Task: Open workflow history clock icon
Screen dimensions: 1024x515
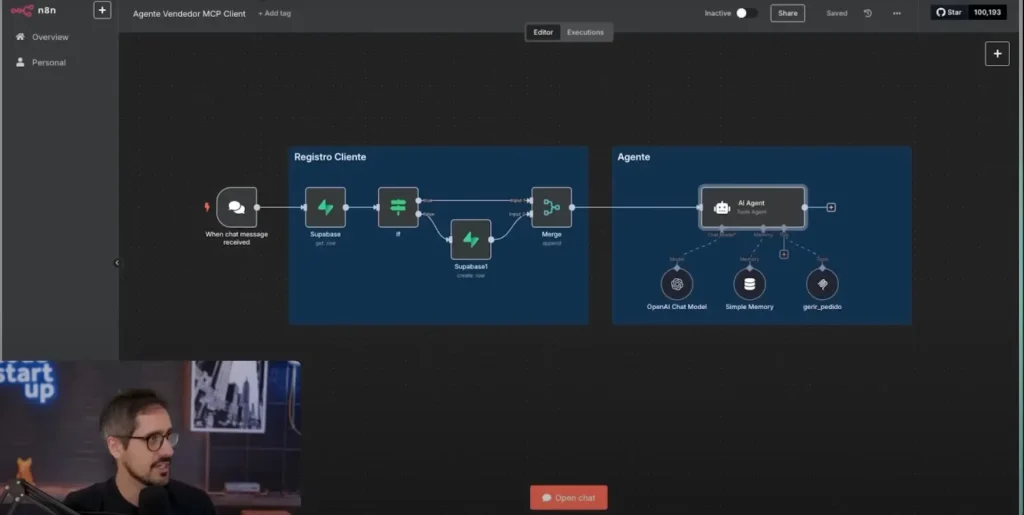Action: 868,13
